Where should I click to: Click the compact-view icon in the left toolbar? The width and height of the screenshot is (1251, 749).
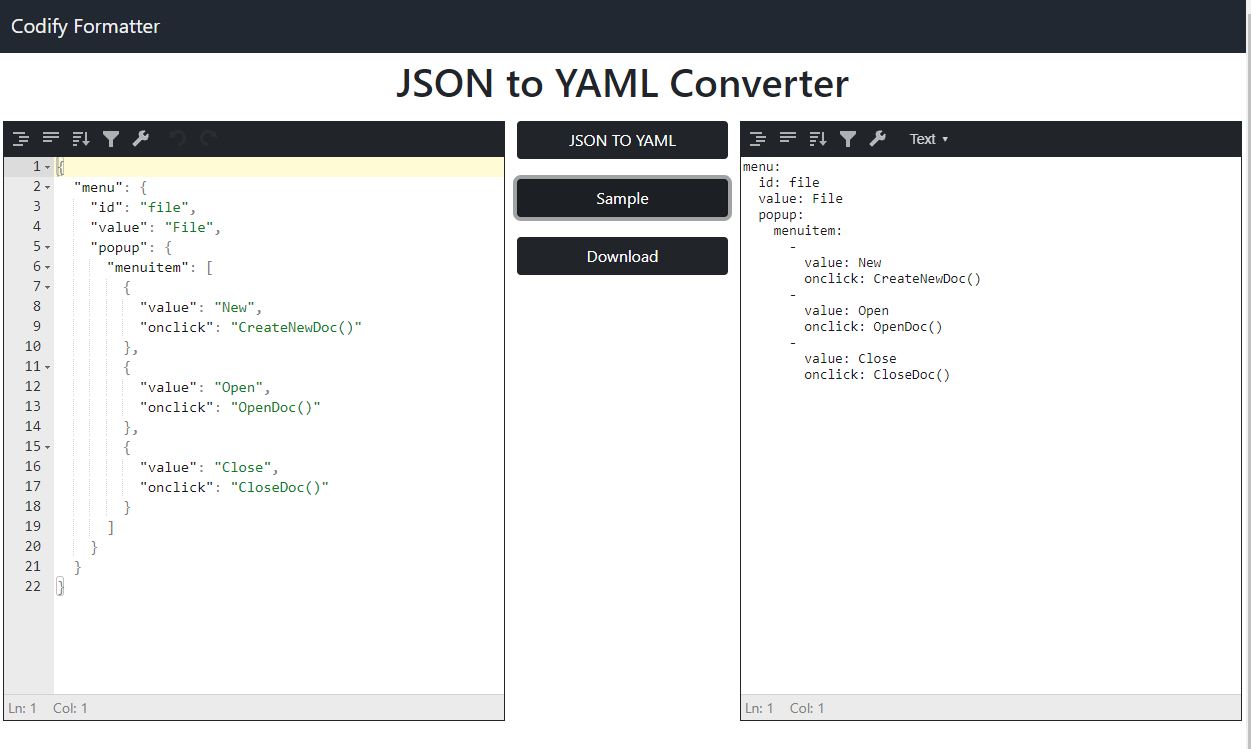click(50, 138)
